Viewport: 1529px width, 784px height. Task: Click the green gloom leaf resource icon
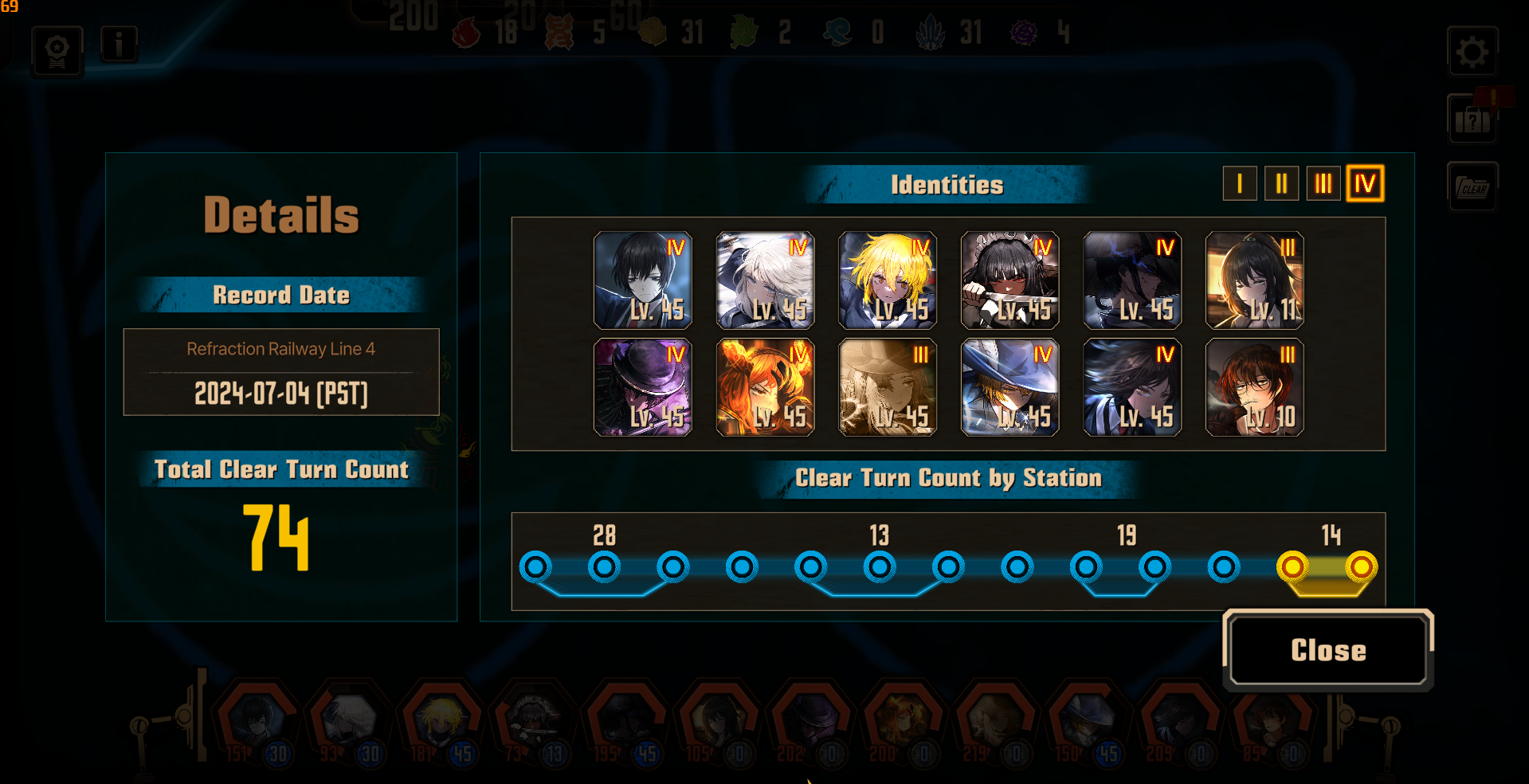(x=744, y=33)
